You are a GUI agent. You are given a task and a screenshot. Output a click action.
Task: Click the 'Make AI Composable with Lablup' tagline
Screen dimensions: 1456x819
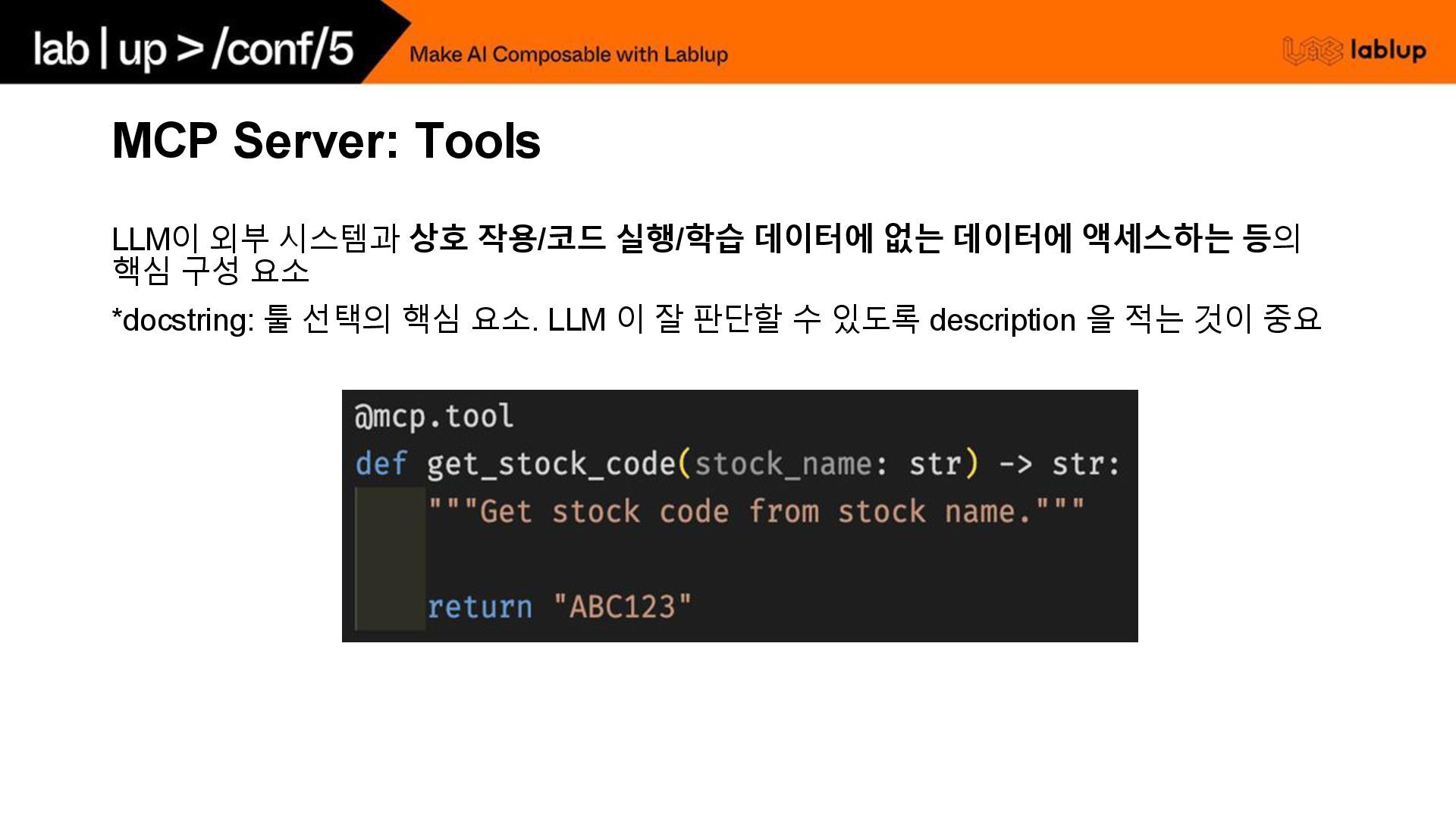point(568,55)
